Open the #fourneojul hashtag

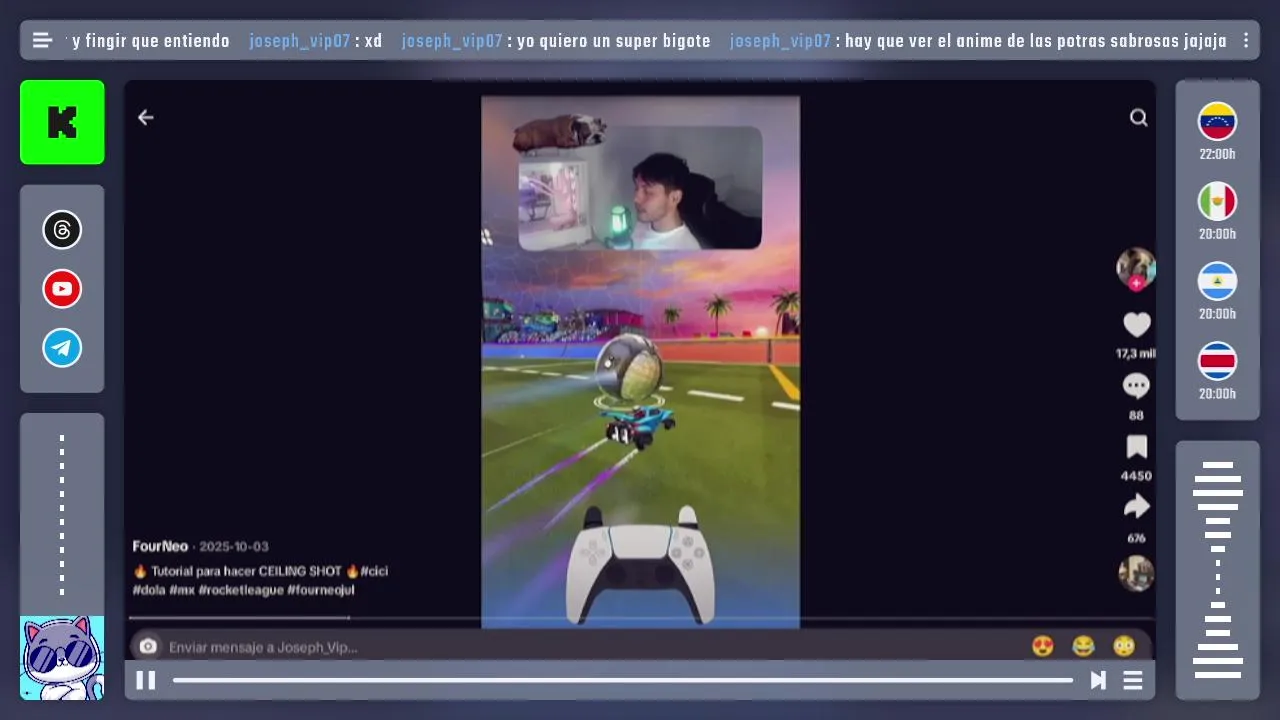[321, 590]
